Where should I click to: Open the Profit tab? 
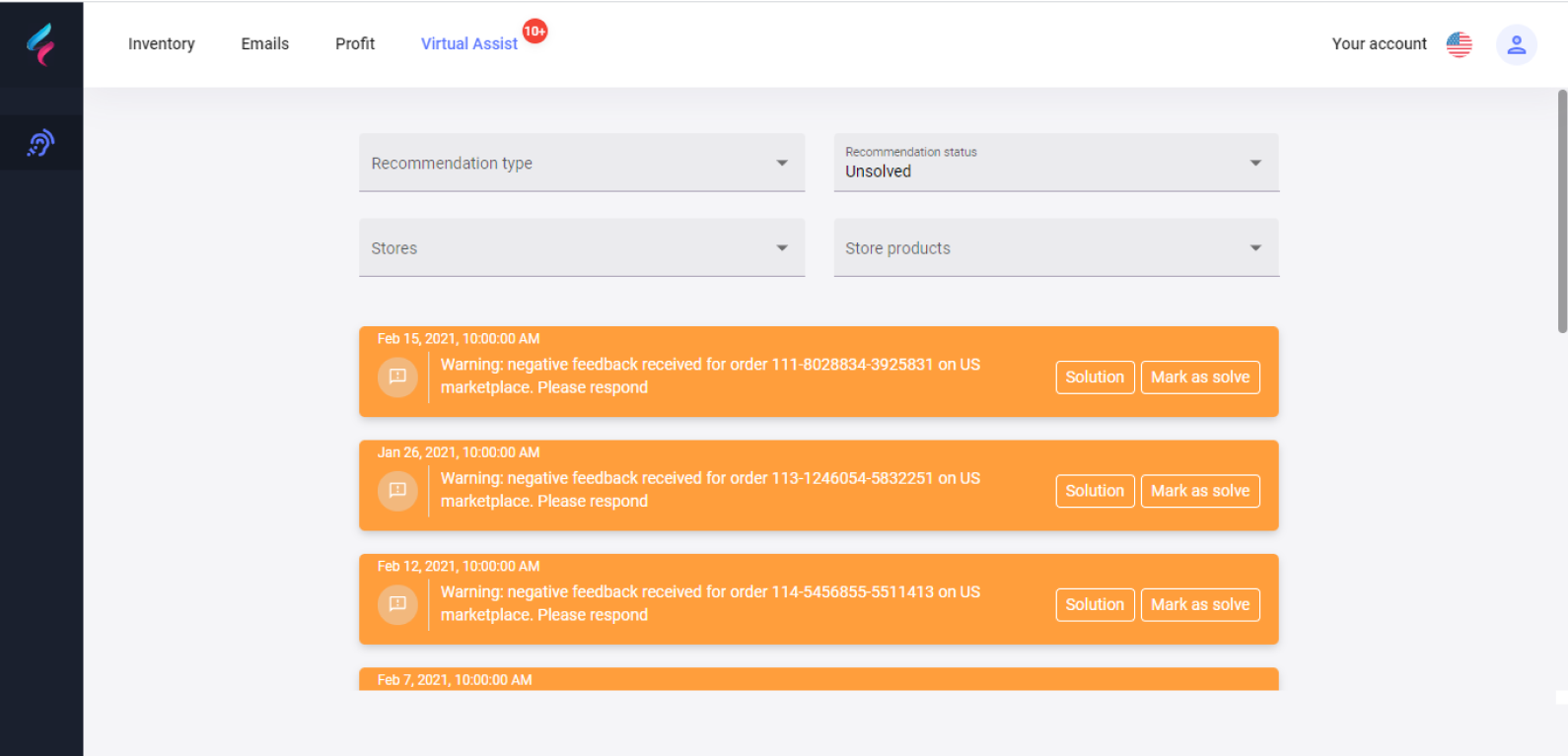pos(354,44)
